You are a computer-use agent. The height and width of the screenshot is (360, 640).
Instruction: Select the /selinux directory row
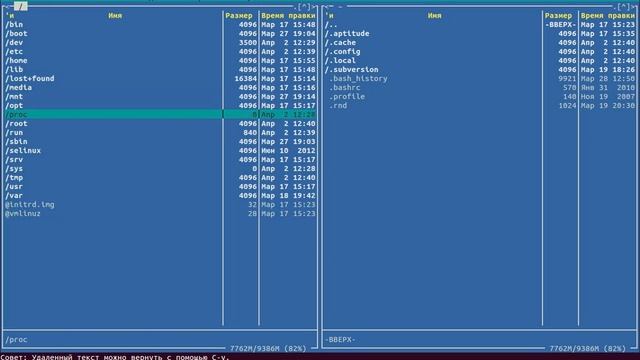pos(160,151)
